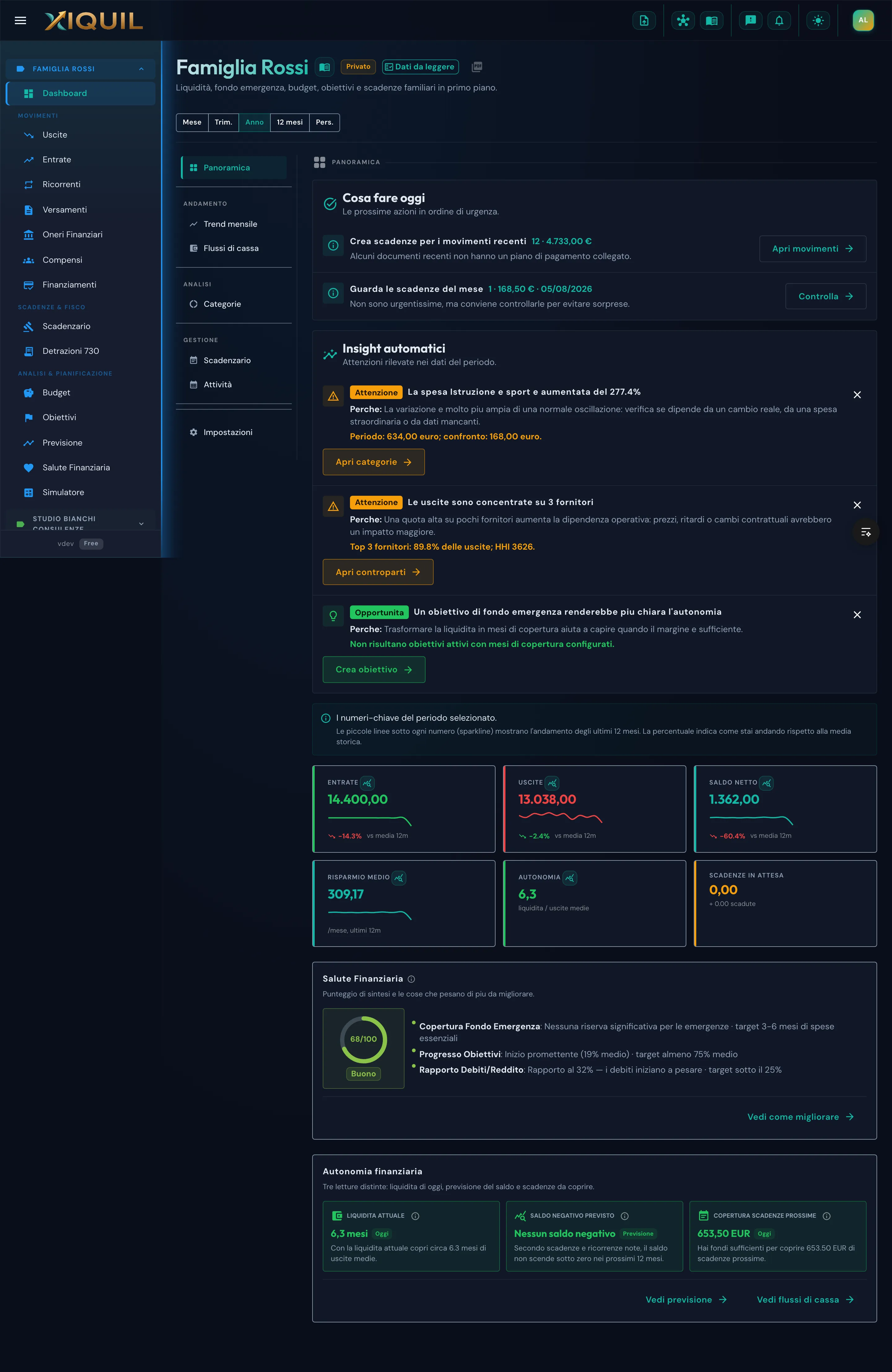Open Categorie analysis section
Screen dimensions: 892x1372
[x=233, y=304]
